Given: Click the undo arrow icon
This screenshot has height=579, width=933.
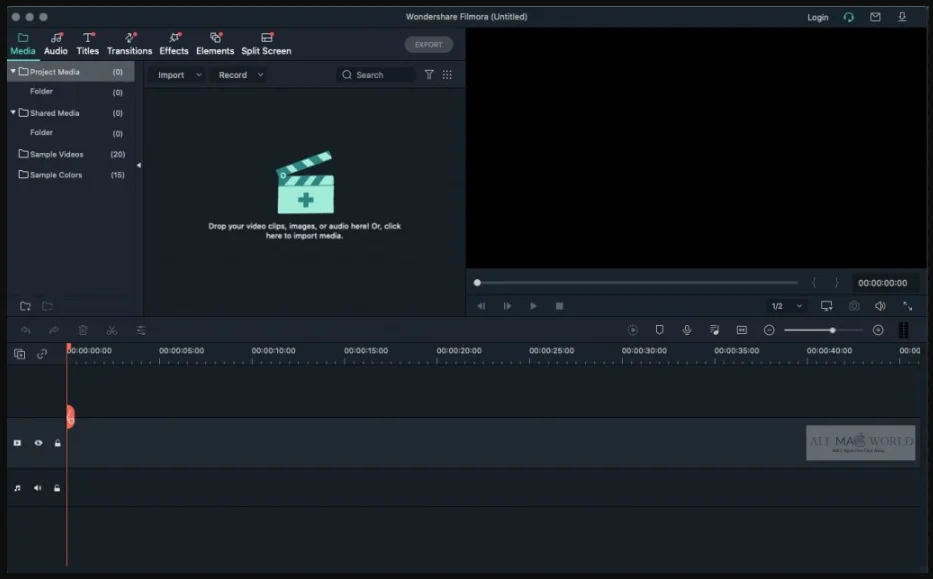Looking at the screenshot, I should [x=26, y=330].
